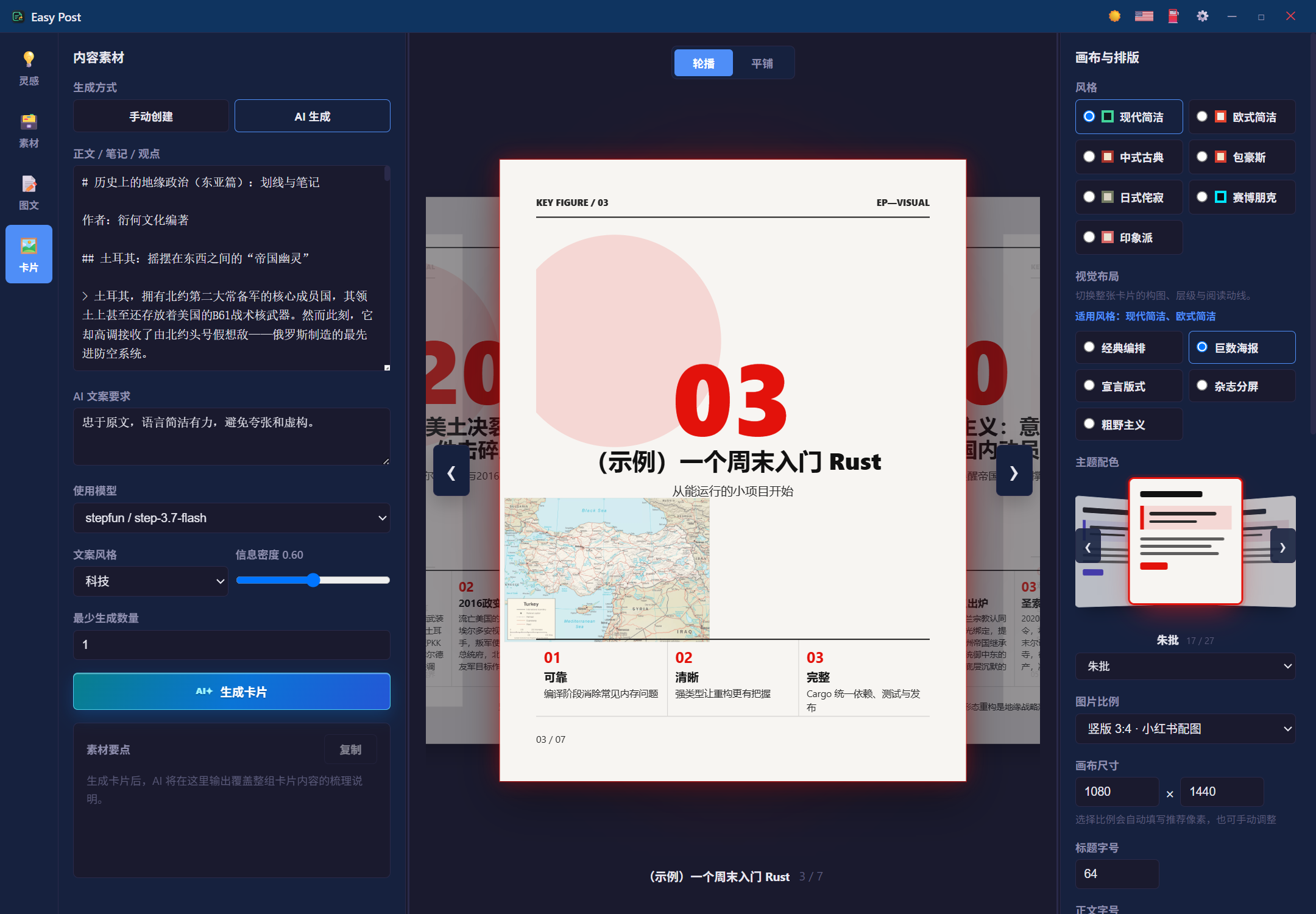Choose 巨数海报 visual layout
Image resolution: width=1316 pixels, height=914 pixels.
pyautogui.click(x=1242, y=347)
